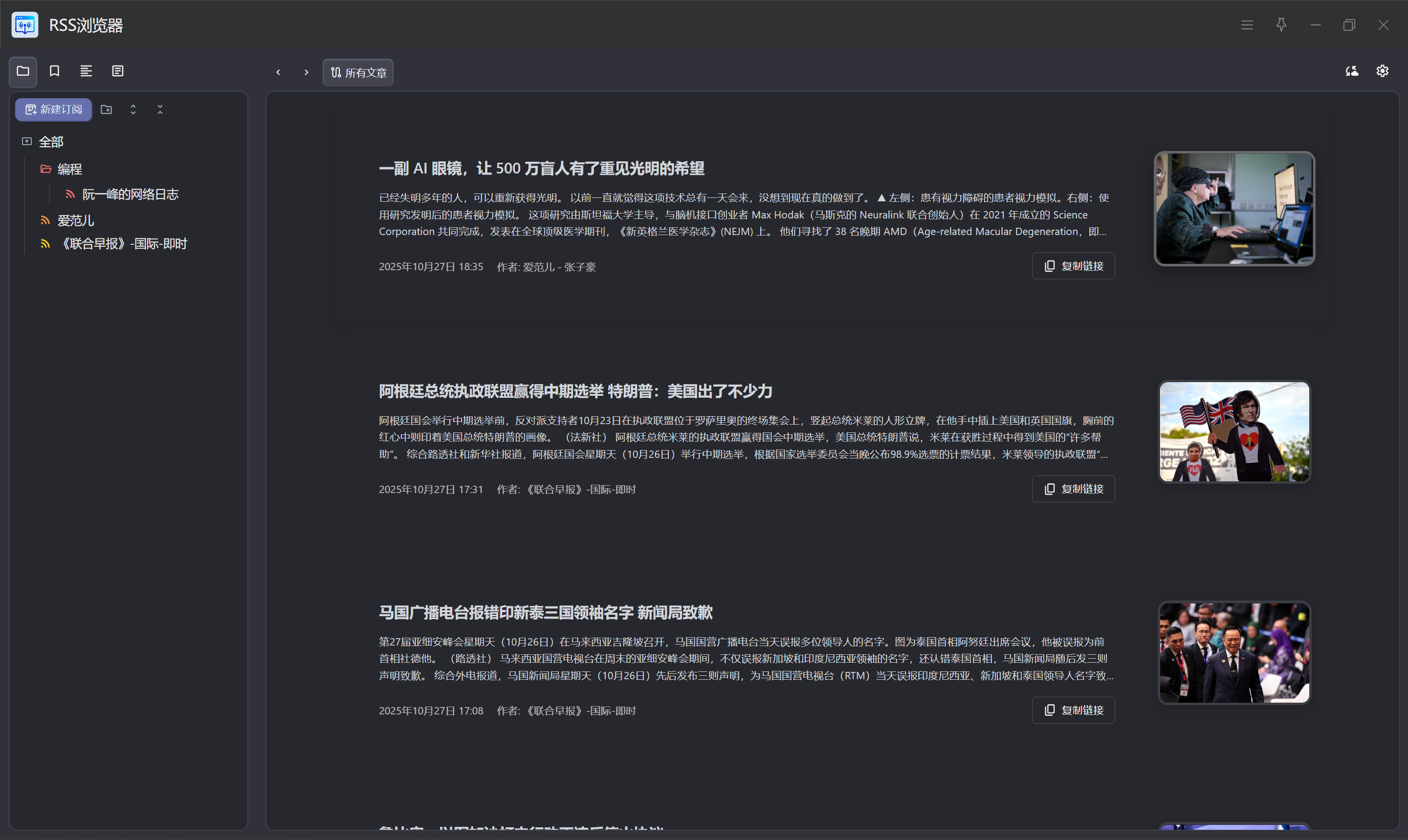Viewport: 1408px width, 840px height.
Task: Click the 新建订阅 button
Action: click(x=54, y=110)
